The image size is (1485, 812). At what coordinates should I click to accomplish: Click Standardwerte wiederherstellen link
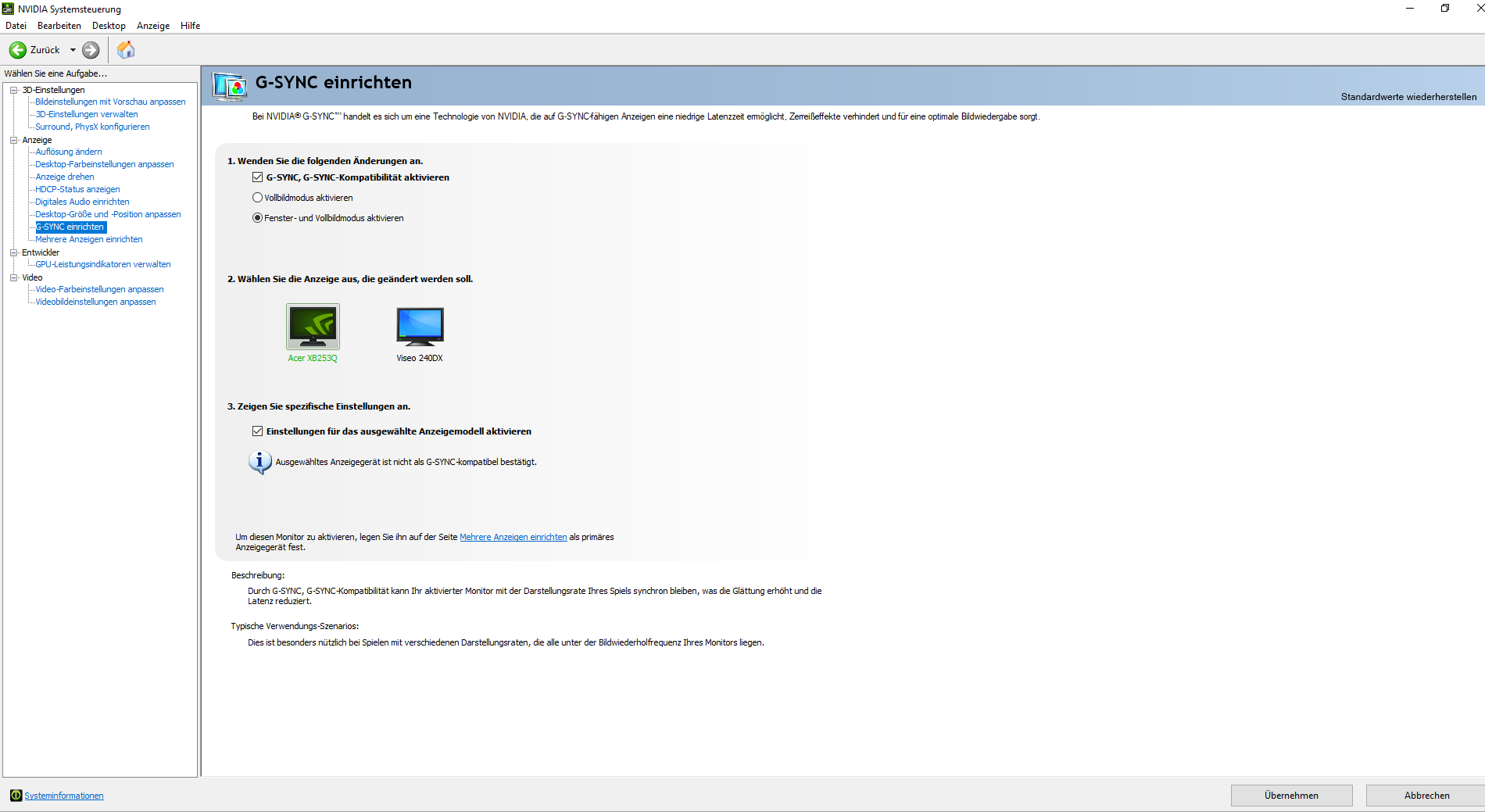[1408, 97]
